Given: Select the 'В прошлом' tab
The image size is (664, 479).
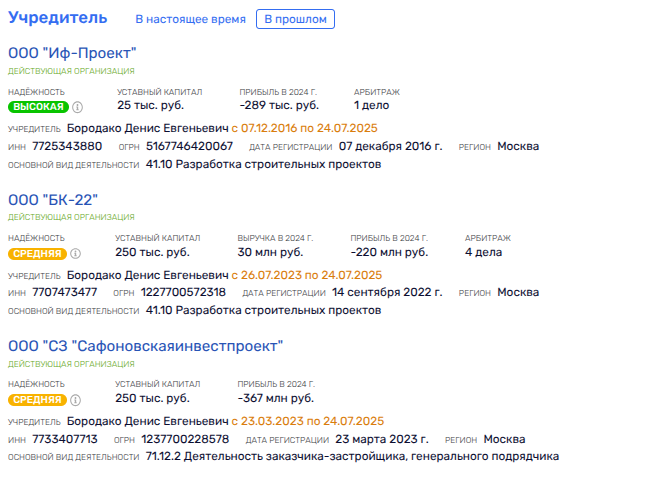Looking at the screenshot, I should pos(295,19).
